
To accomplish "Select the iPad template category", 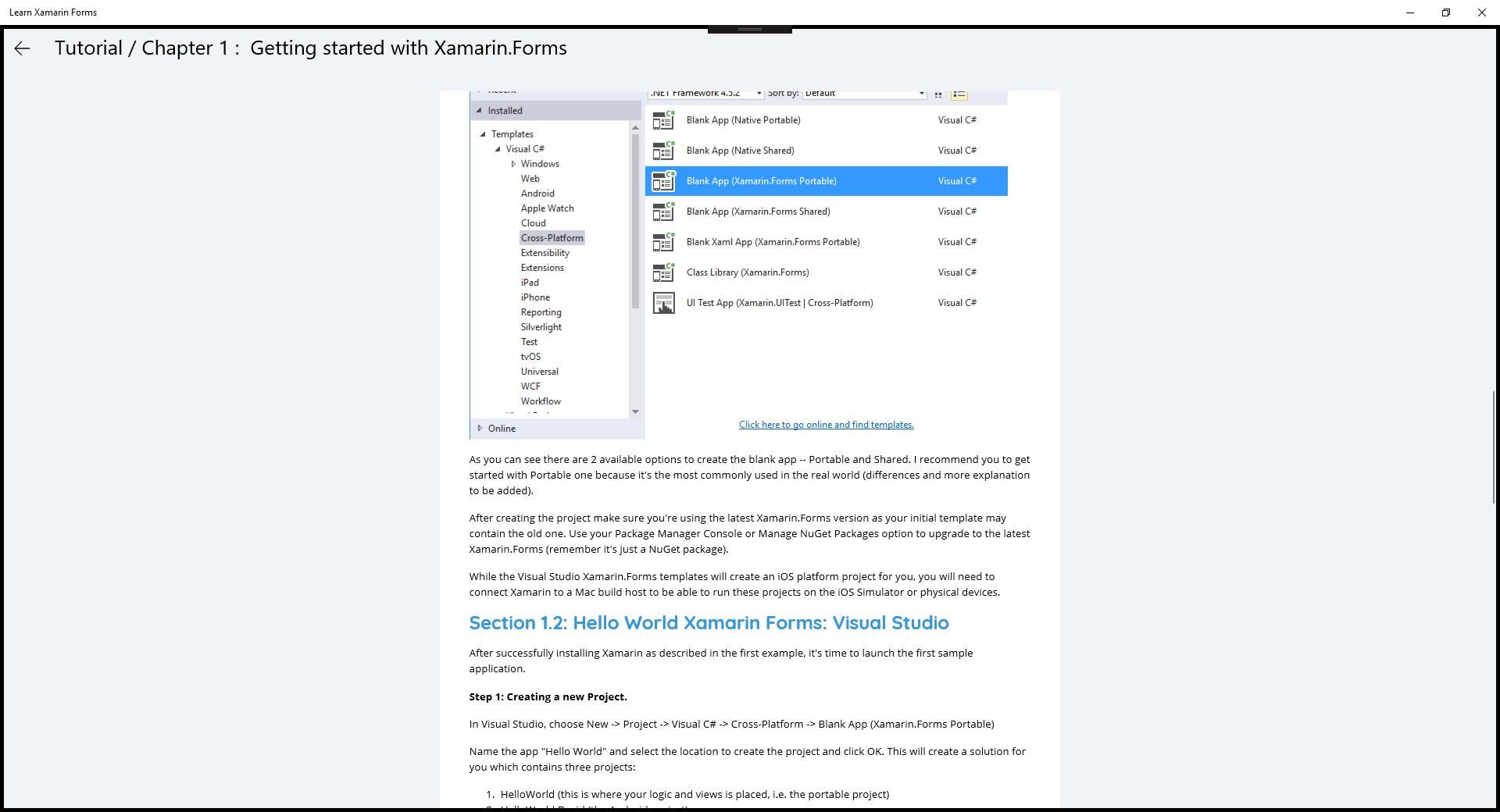I will pyautogui.click(x=530, y=283).
